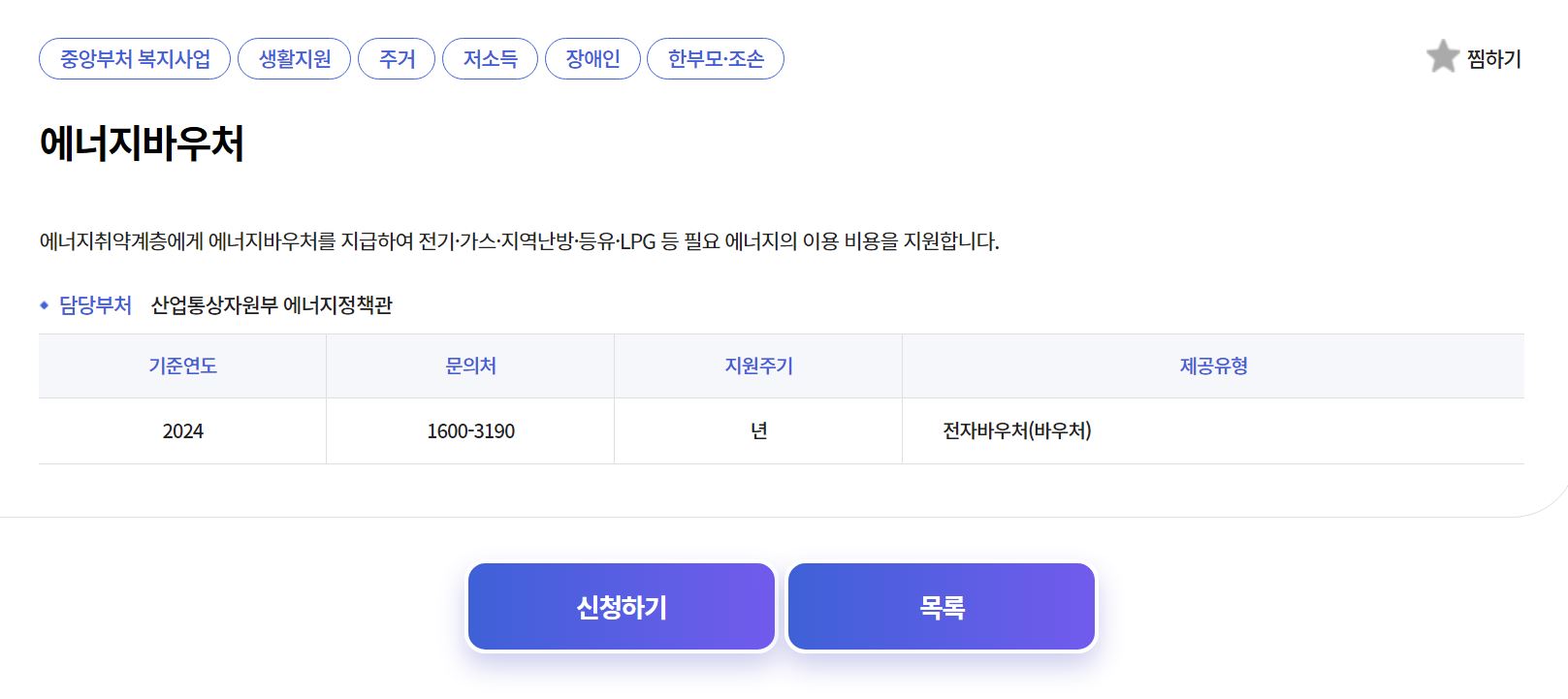
Task: Select the 지원주기 column header
Action: pos(757,365)
